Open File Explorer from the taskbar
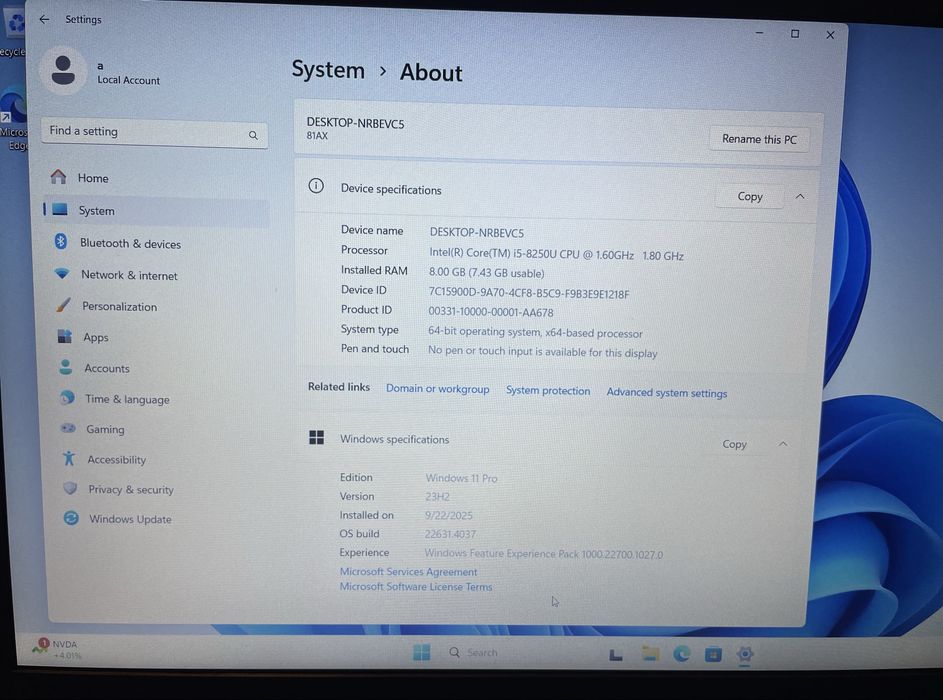 click(650, 654)
